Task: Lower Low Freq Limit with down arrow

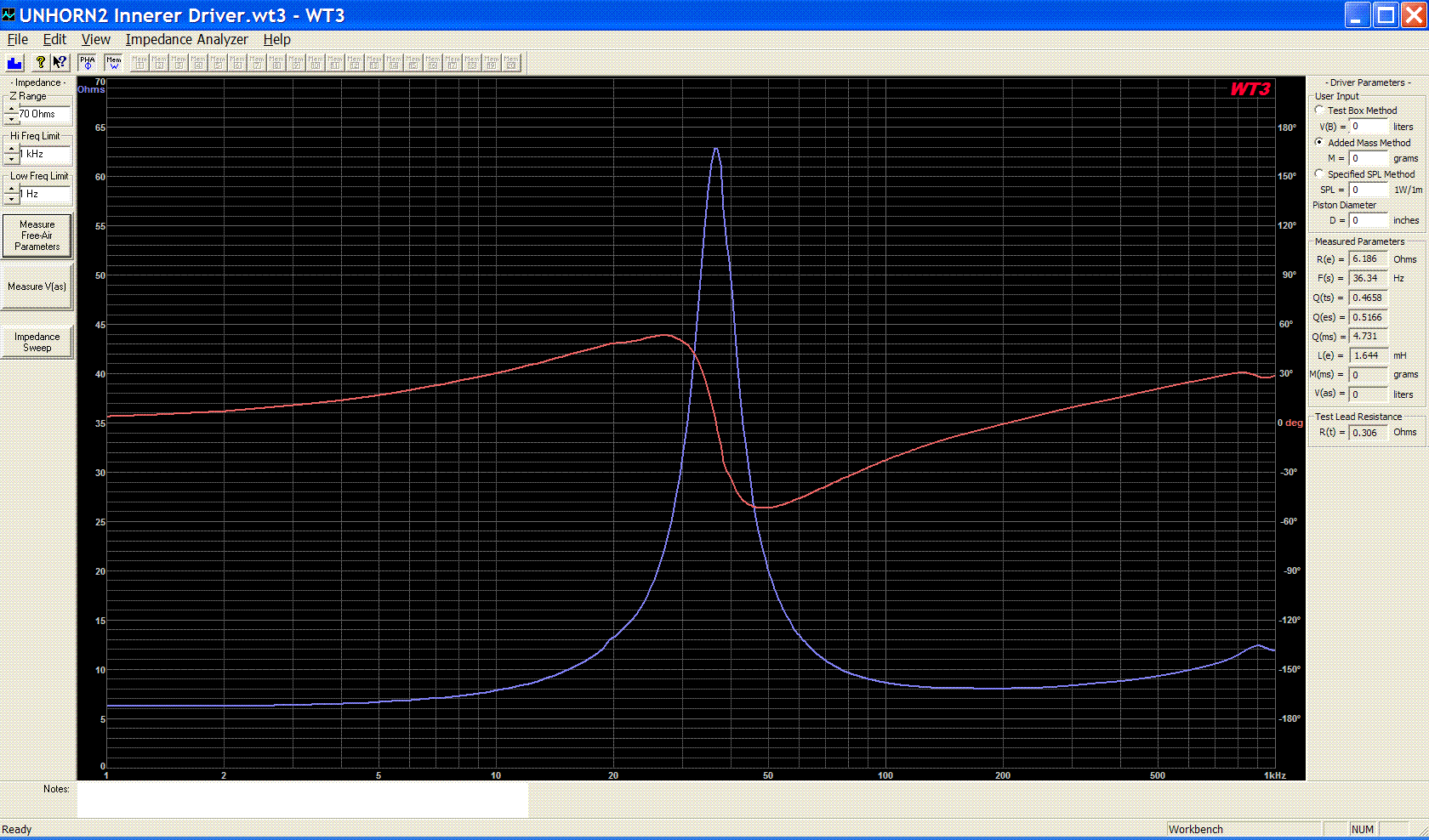Action: (x=12, y=198)
